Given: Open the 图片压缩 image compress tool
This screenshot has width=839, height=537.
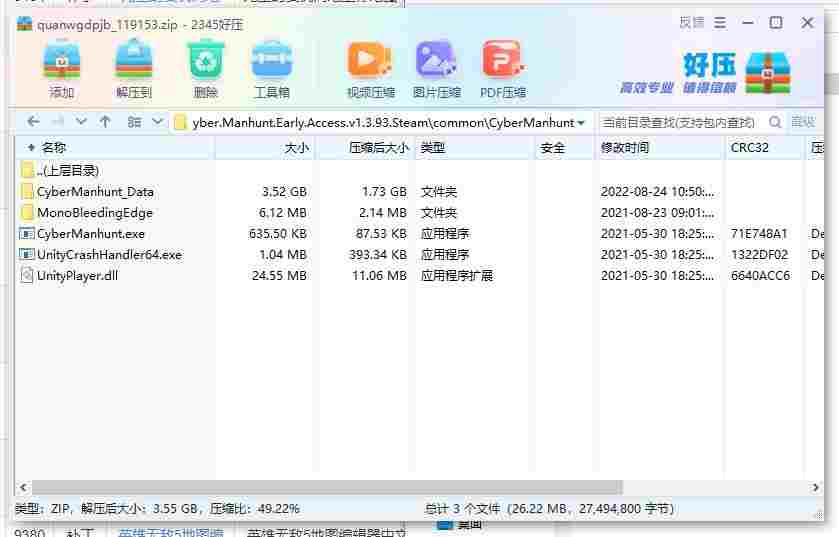Looking at the screenshot, I should [x=436, y=68].
